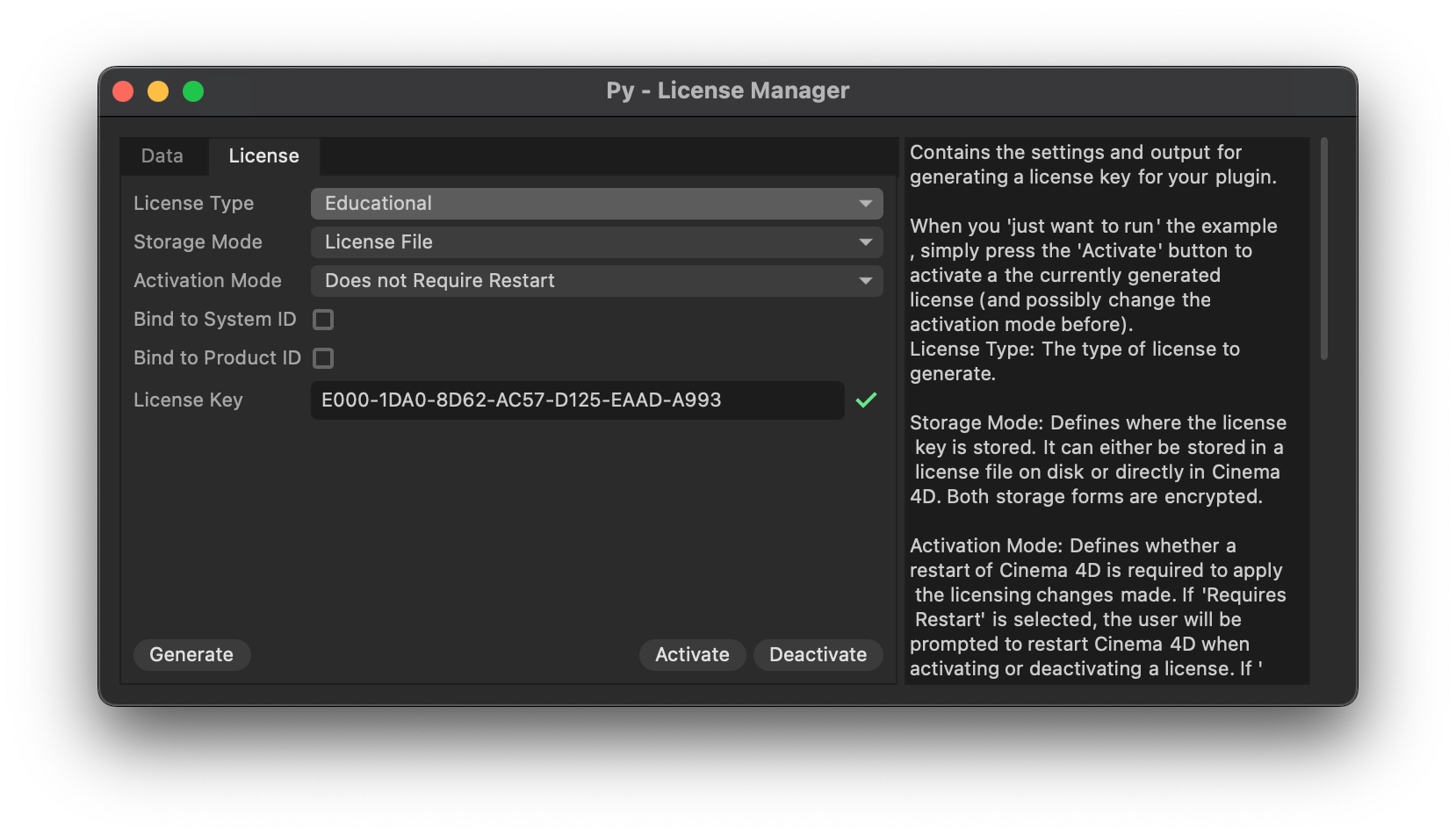Click the 'Storage Mode' field label
Screen dimensions: 1456x836
[x=198, y=242]
